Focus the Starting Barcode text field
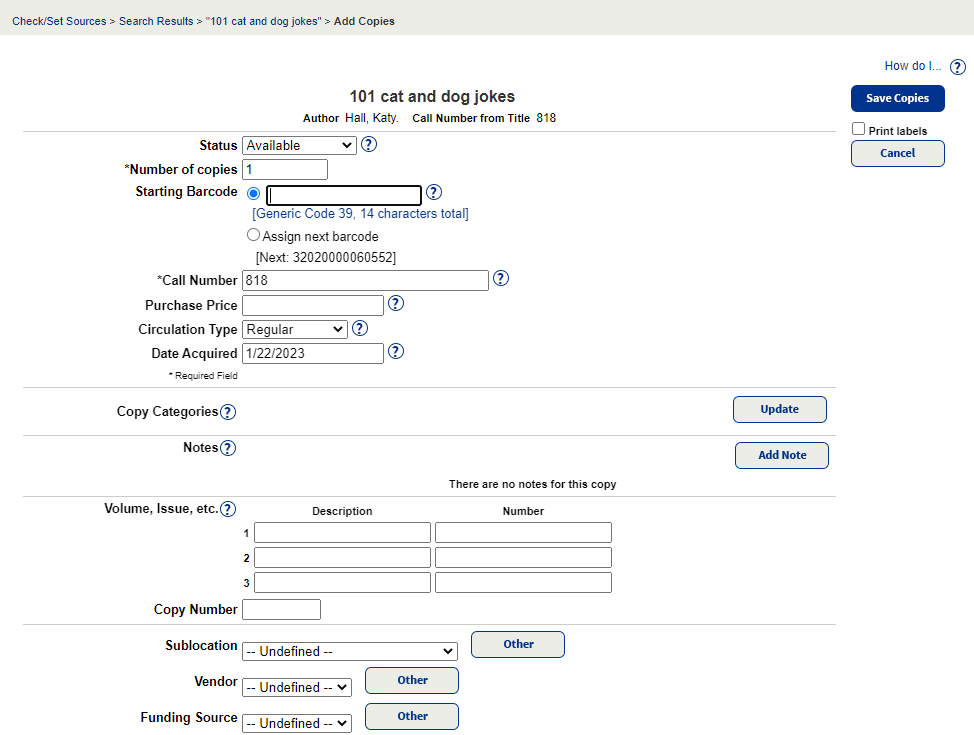This screenshot has width=974, height=735. pos(344,195)
